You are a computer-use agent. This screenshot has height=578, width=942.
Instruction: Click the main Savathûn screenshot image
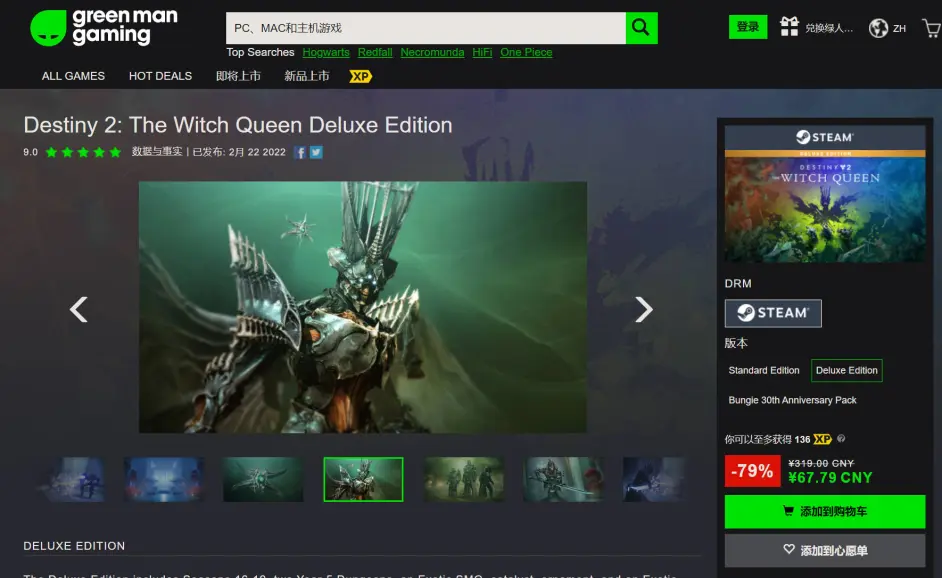[x=363, y=307]
